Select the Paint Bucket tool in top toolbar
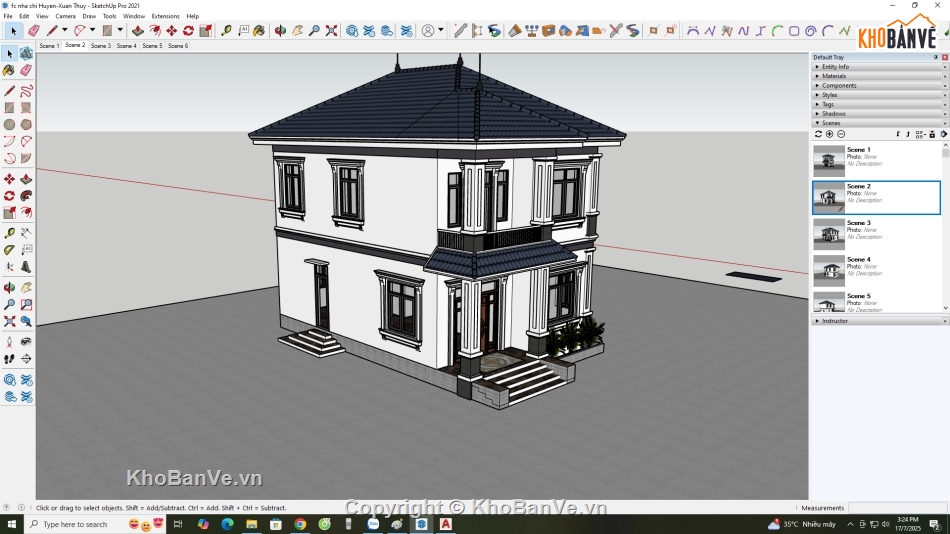950x534 pixels. click(259, 30)
